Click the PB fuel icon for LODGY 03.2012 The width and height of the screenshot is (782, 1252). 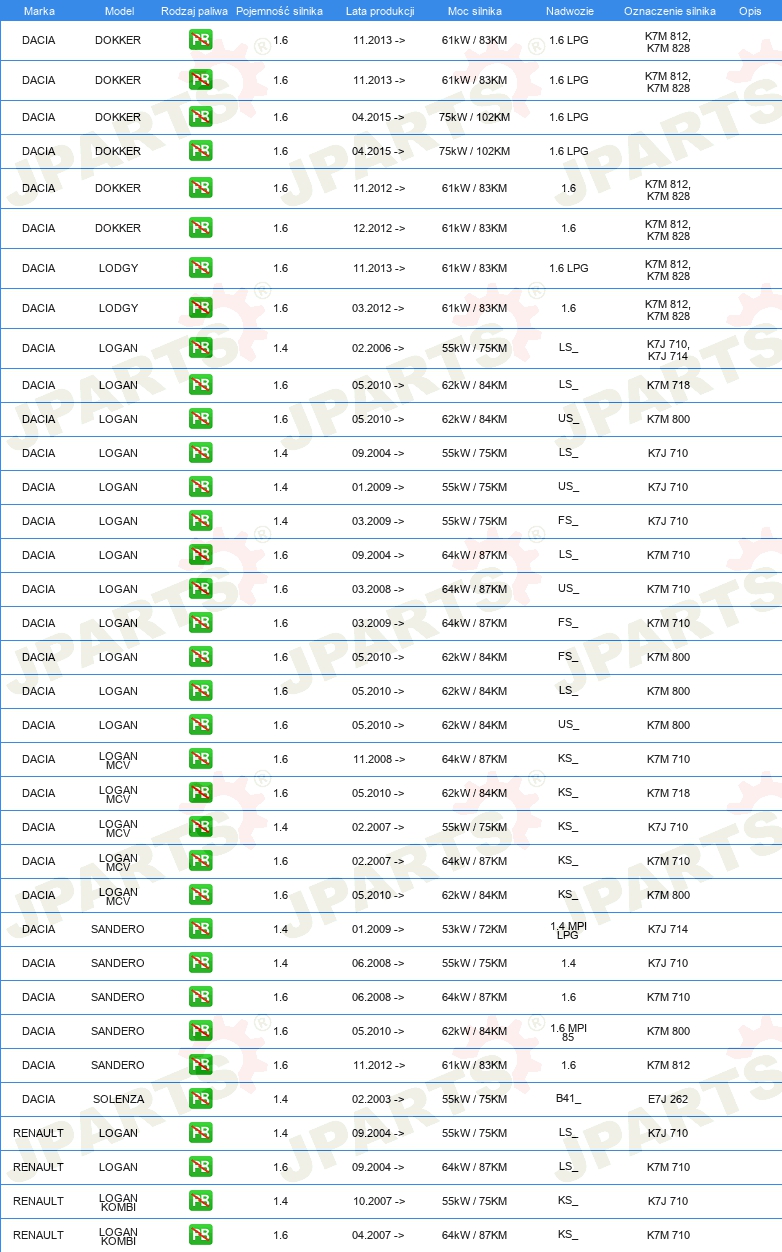(200, 308)
